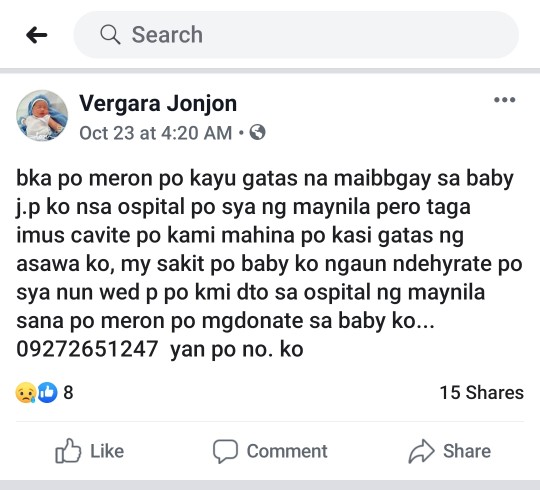View the 8 reactions count
The image size is (540, 490).
tap(68, 393)
